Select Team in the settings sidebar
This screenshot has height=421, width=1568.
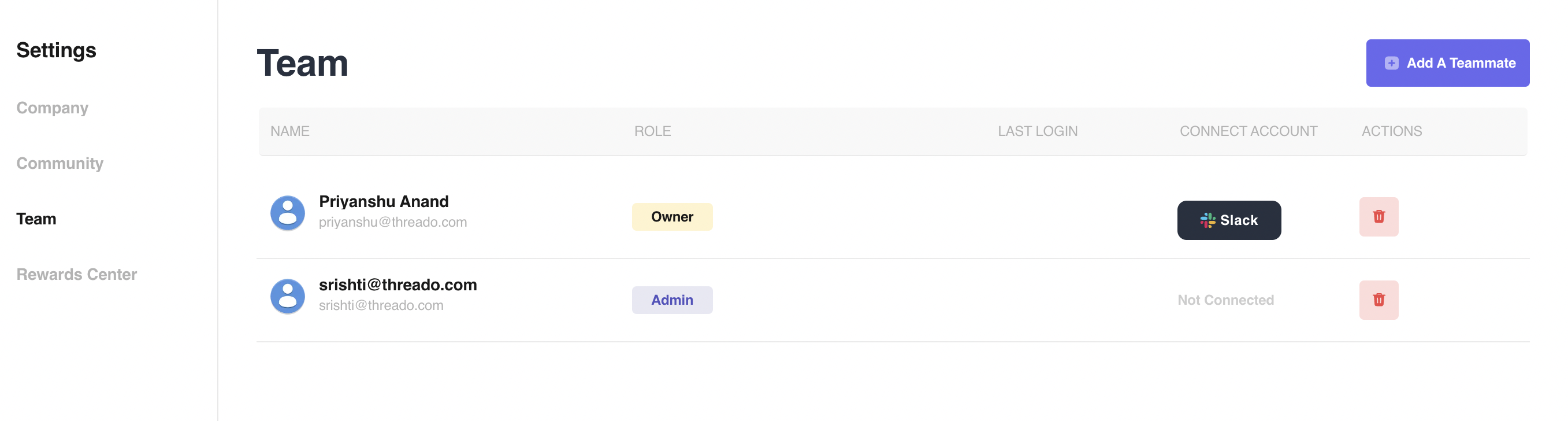[x=36, y=219]
